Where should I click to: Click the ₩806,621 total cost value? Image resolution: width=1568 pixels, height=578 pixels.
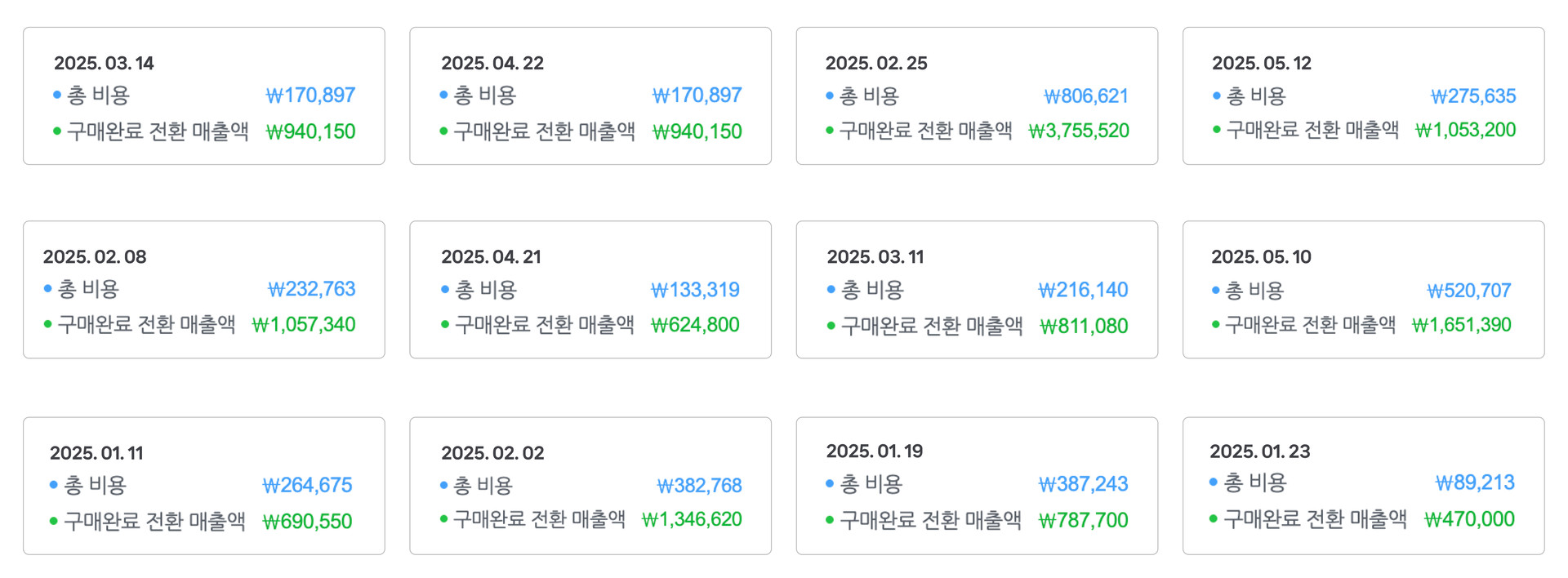pyautogui.click(x=1086, y=96)
